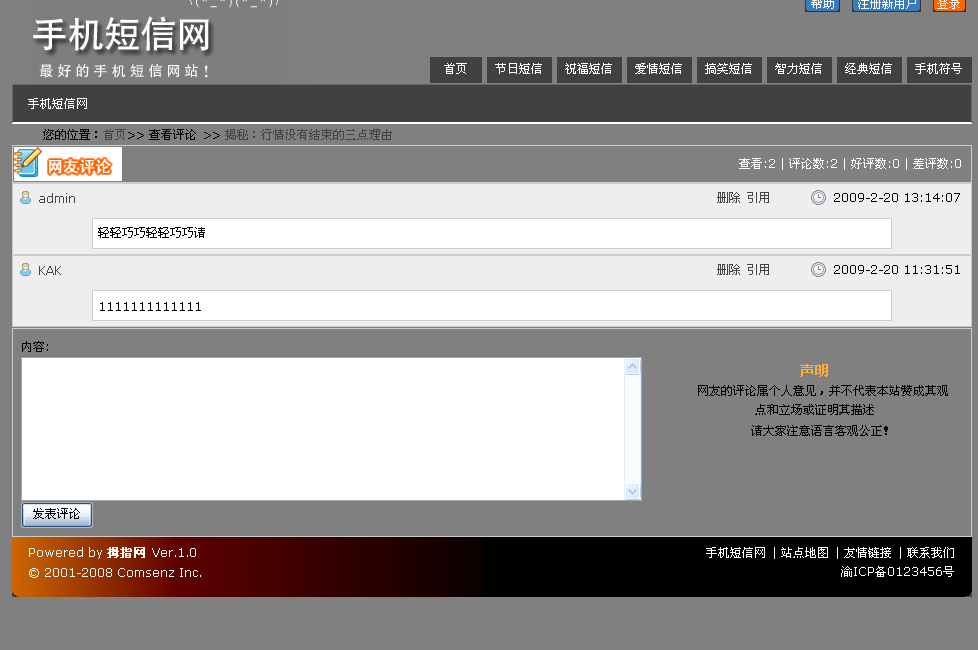Click breadcrumb 揭秘：行情没有结束的三点理由
This screenshot has height=650, width=978.
[x=308, y=135]
